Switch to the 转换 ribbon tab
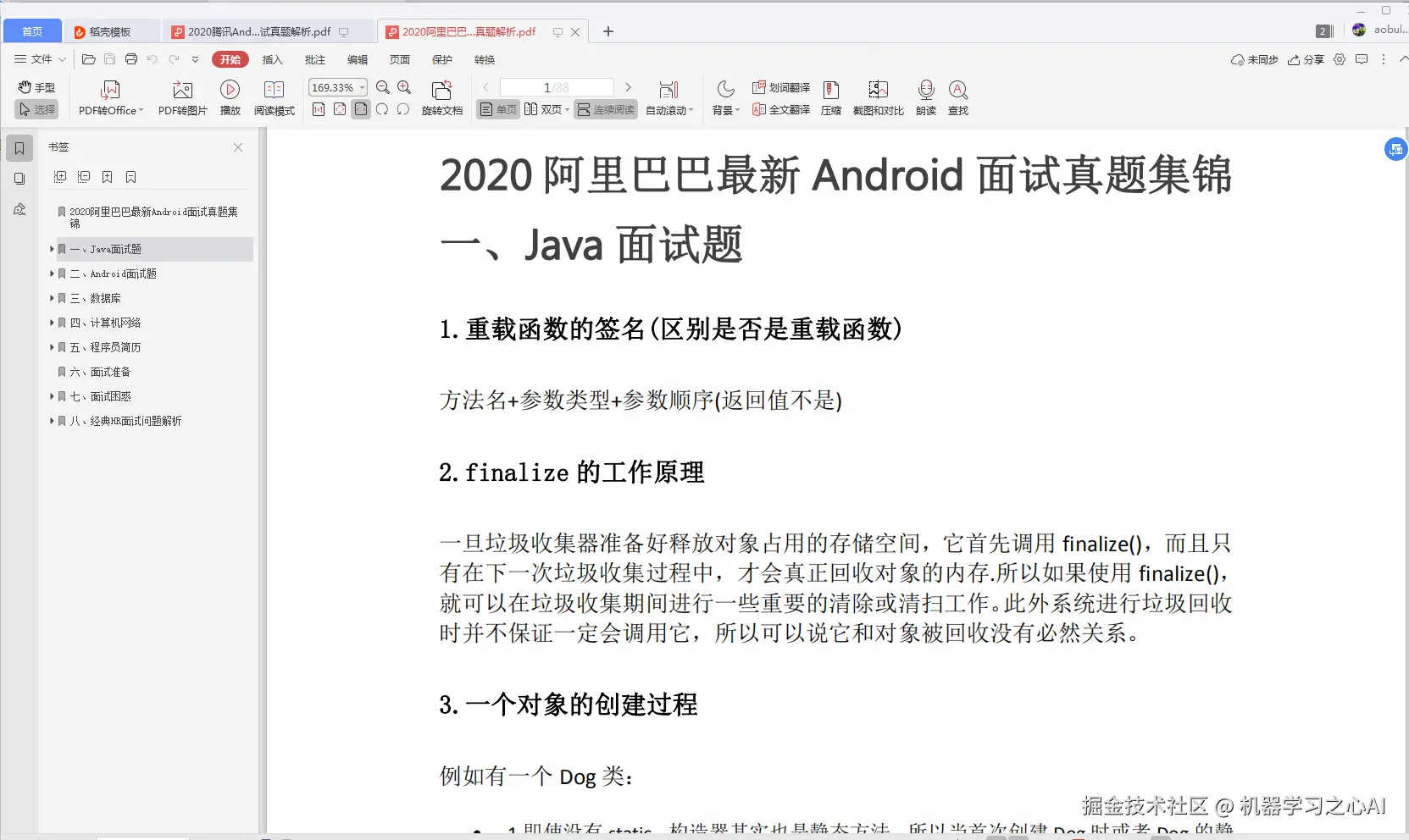The image size is (1409, 840). coord(485,59)
